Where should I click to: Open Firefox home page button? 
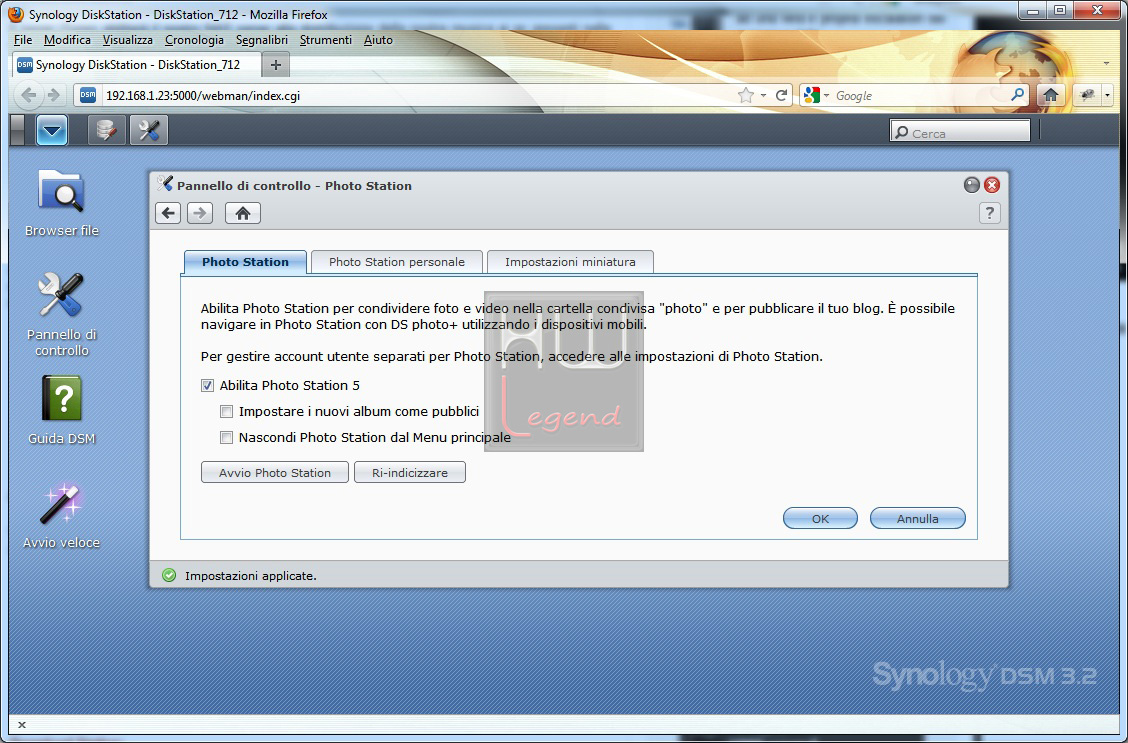pos(1051,95)
